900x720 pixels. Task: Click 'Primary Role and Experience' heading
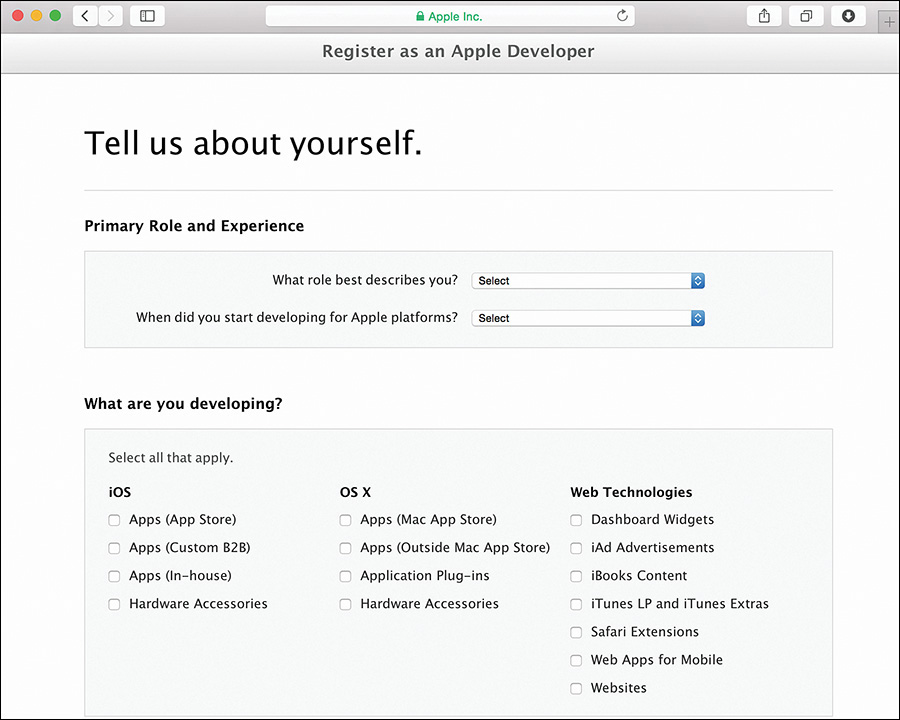click(x=194, y=226)
